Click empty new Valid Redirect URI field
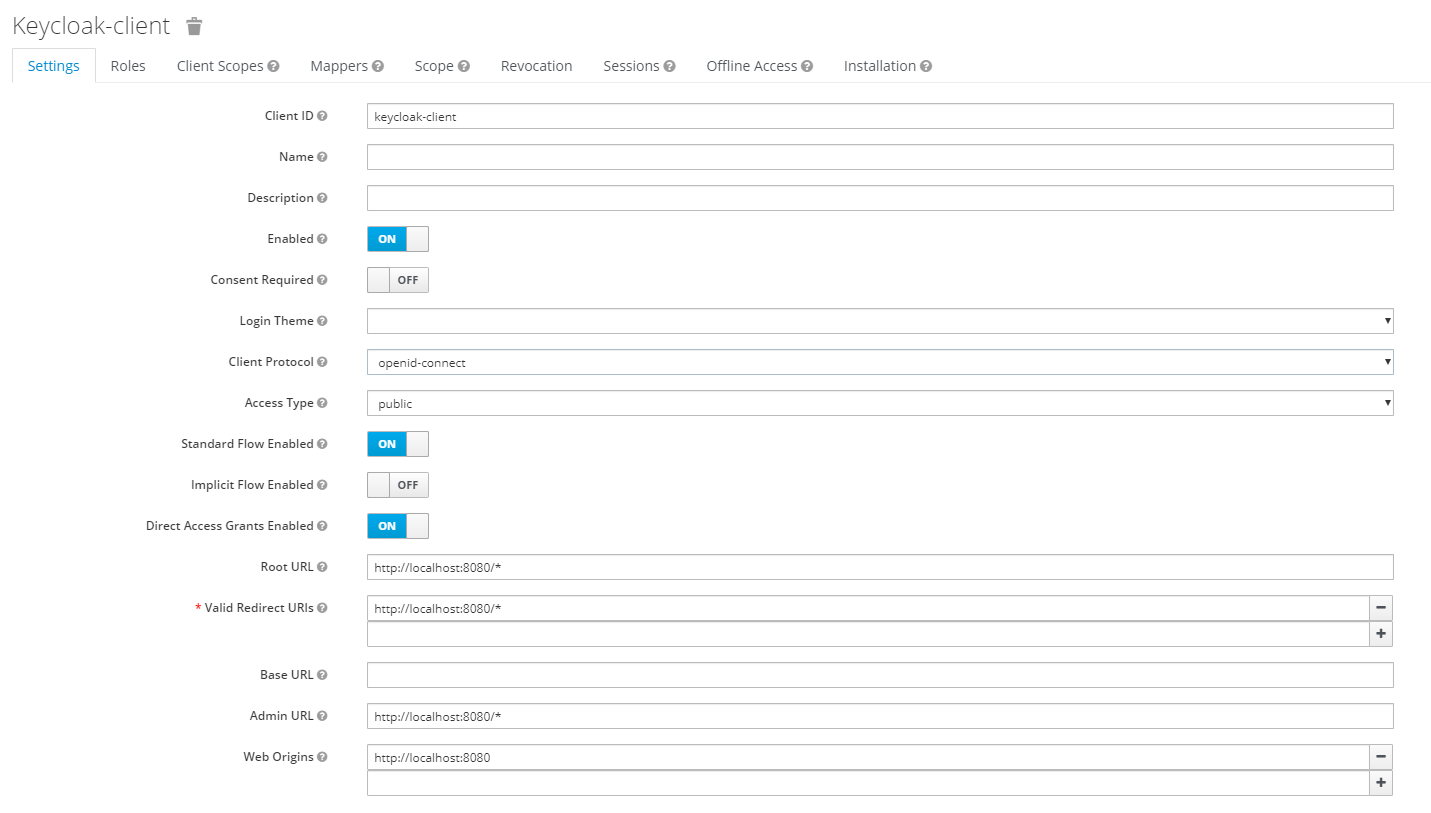Viewport: 1431px width, 813px height. coord(868,634)
